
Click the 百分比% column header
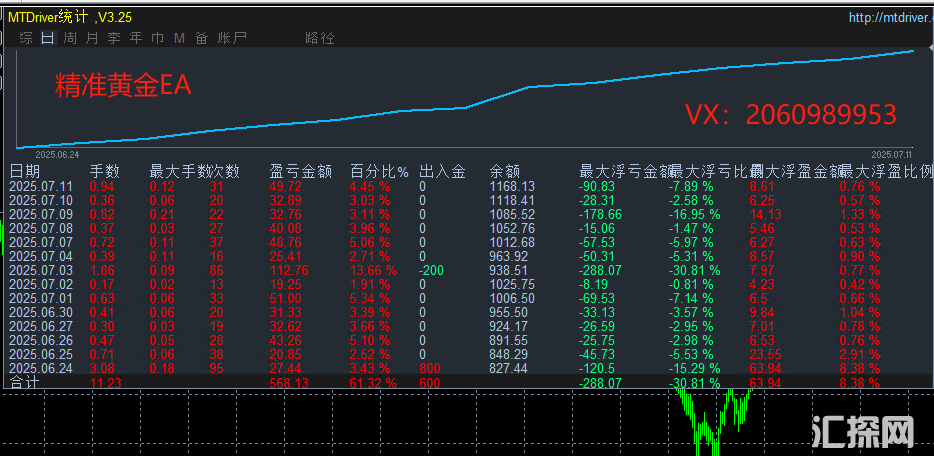click(x=379, y=172)
